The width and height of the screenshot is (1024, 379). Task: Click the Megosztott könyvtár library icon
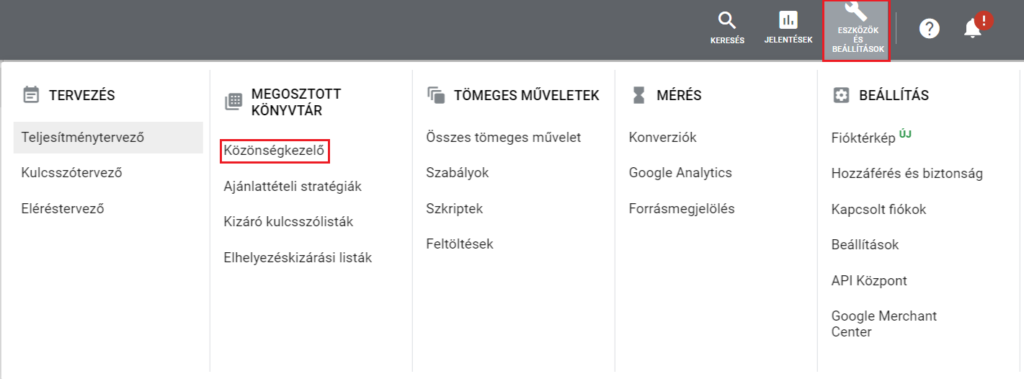click(x=233, y=101)
